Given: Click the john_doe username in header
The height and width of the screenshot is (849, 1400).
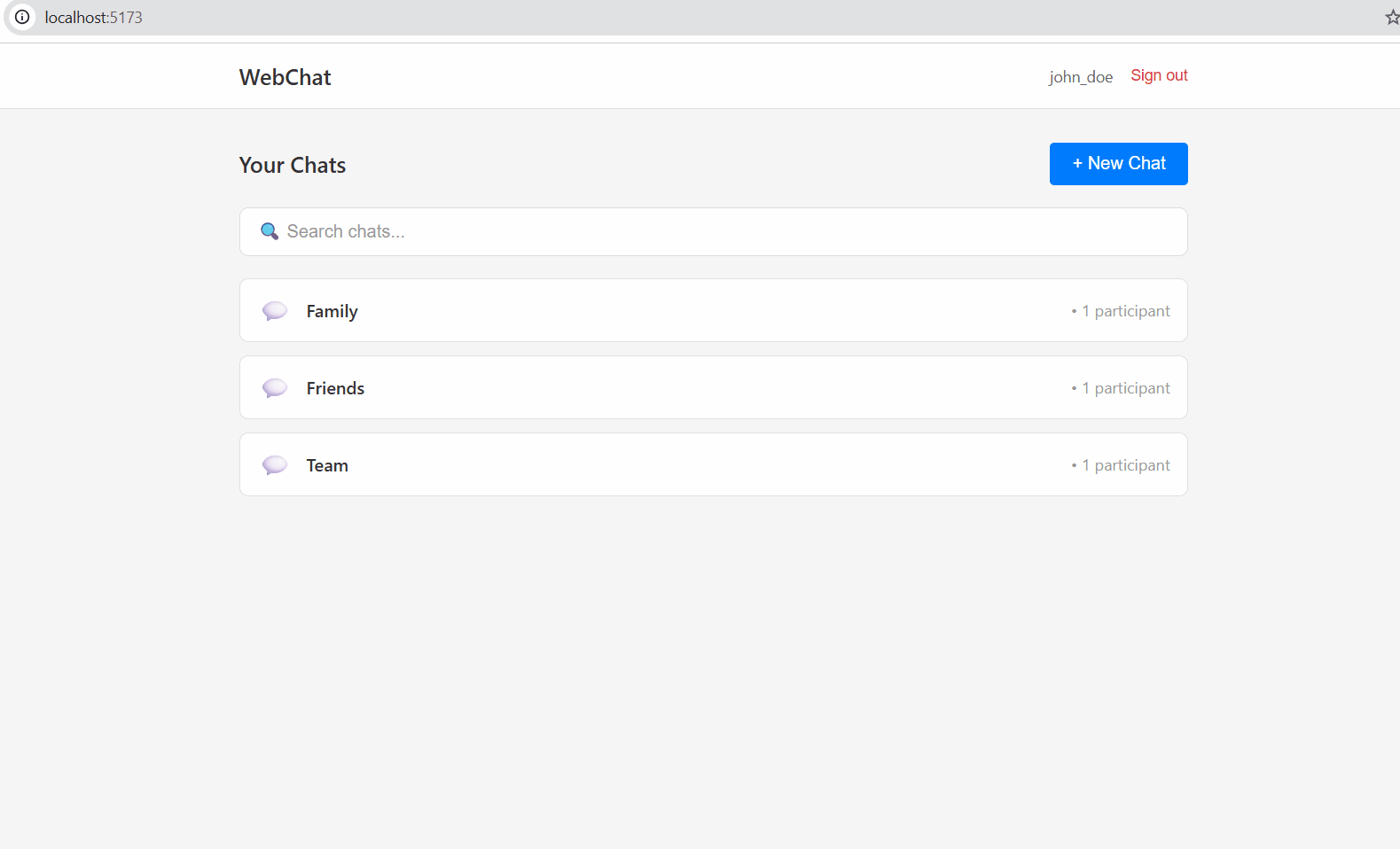Looking at the screenshot, I should (1080, 77).
